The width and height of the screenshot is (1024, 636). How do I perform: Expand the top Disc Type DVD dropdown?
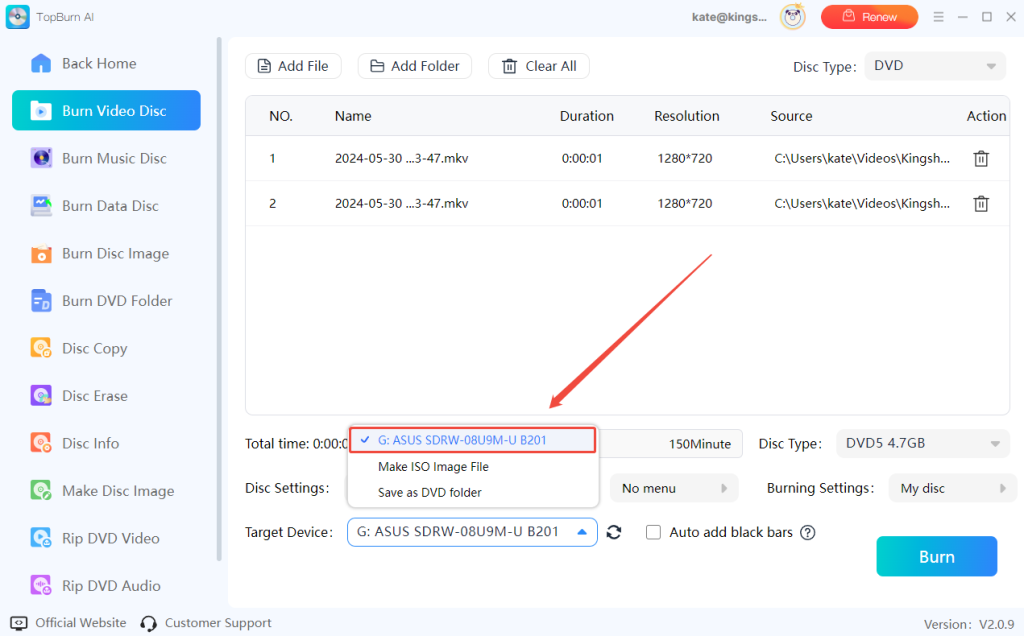tap(935, 66)
